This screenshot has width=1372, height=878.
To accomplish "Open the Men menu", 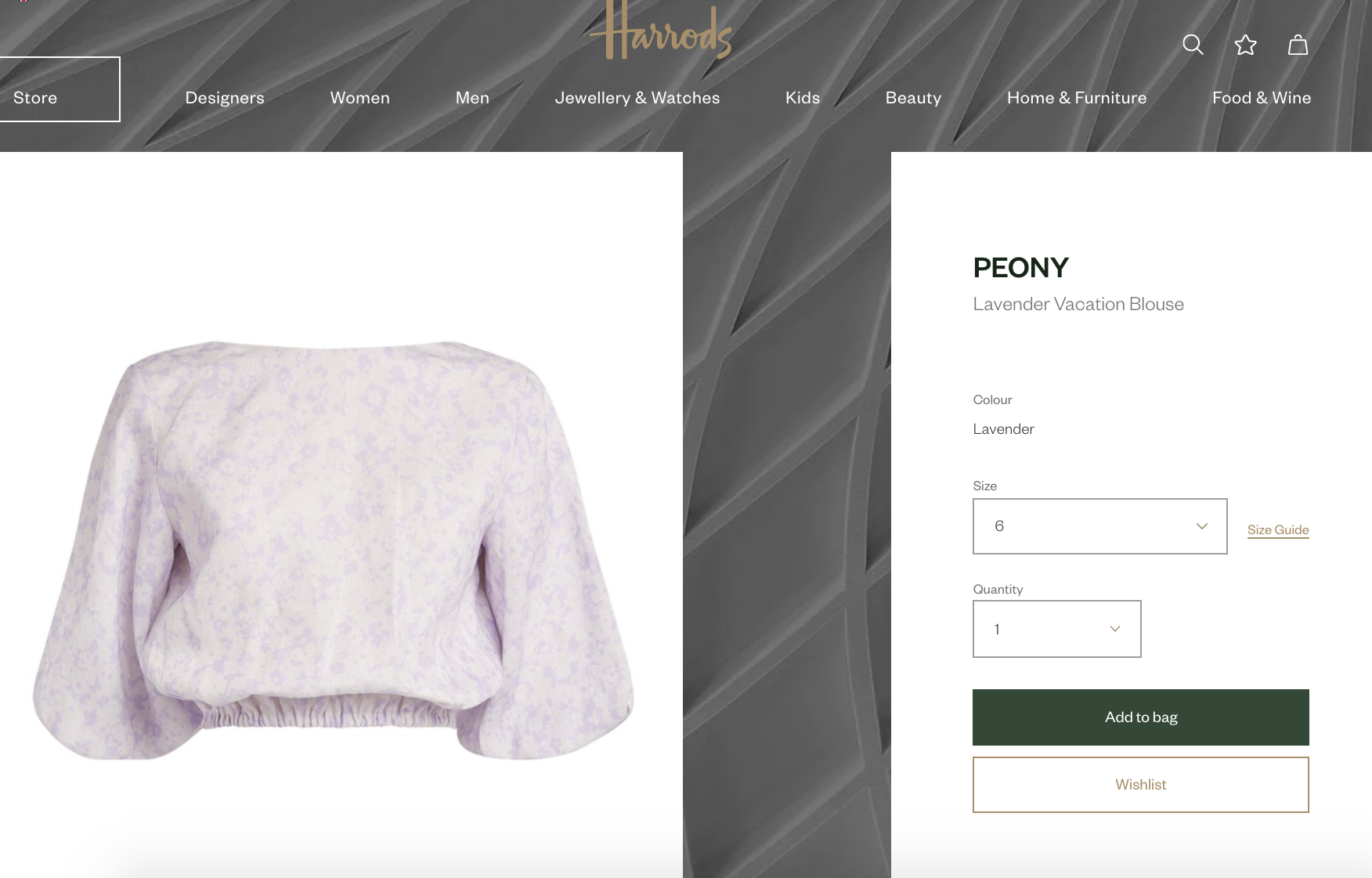I will (472, 98).
